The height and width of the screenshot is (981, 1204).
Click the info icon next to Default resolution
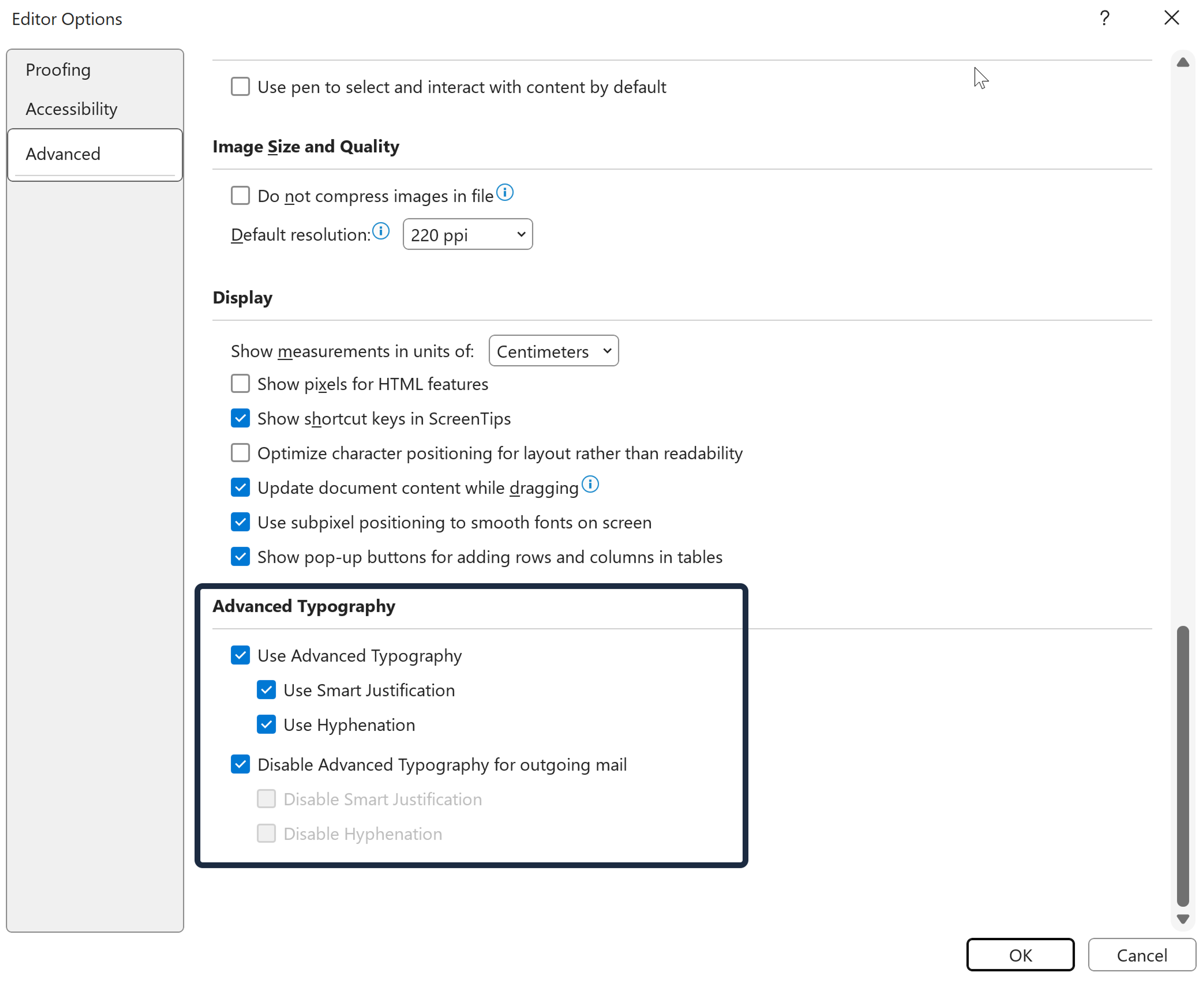[x=381, y=231]
